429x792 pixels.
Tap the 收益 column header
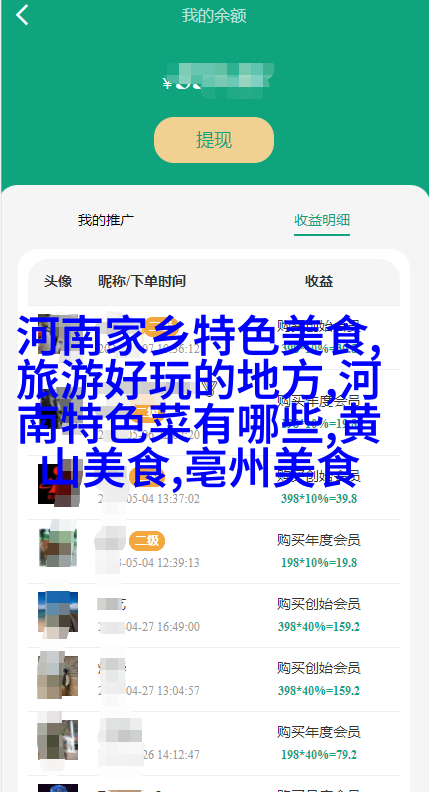(x=319, y=281)
